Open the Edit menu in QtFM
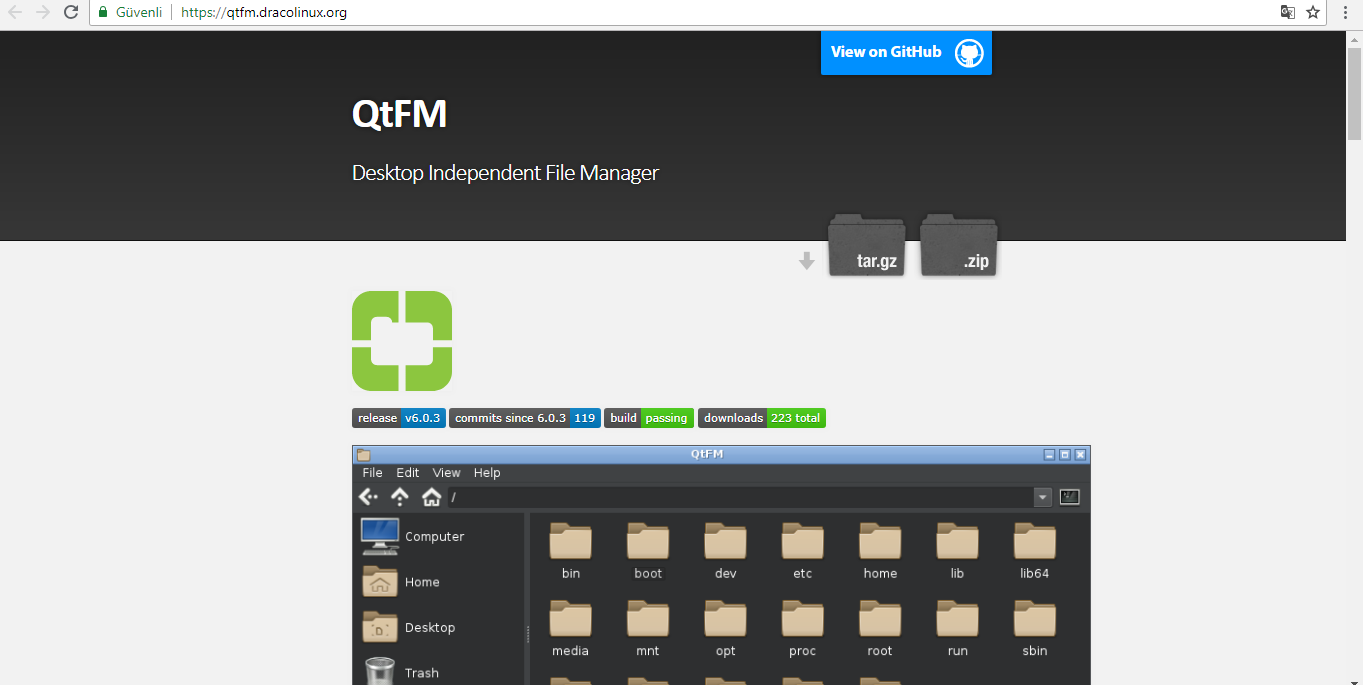1363x685 pixels. (x=407, y=473)
